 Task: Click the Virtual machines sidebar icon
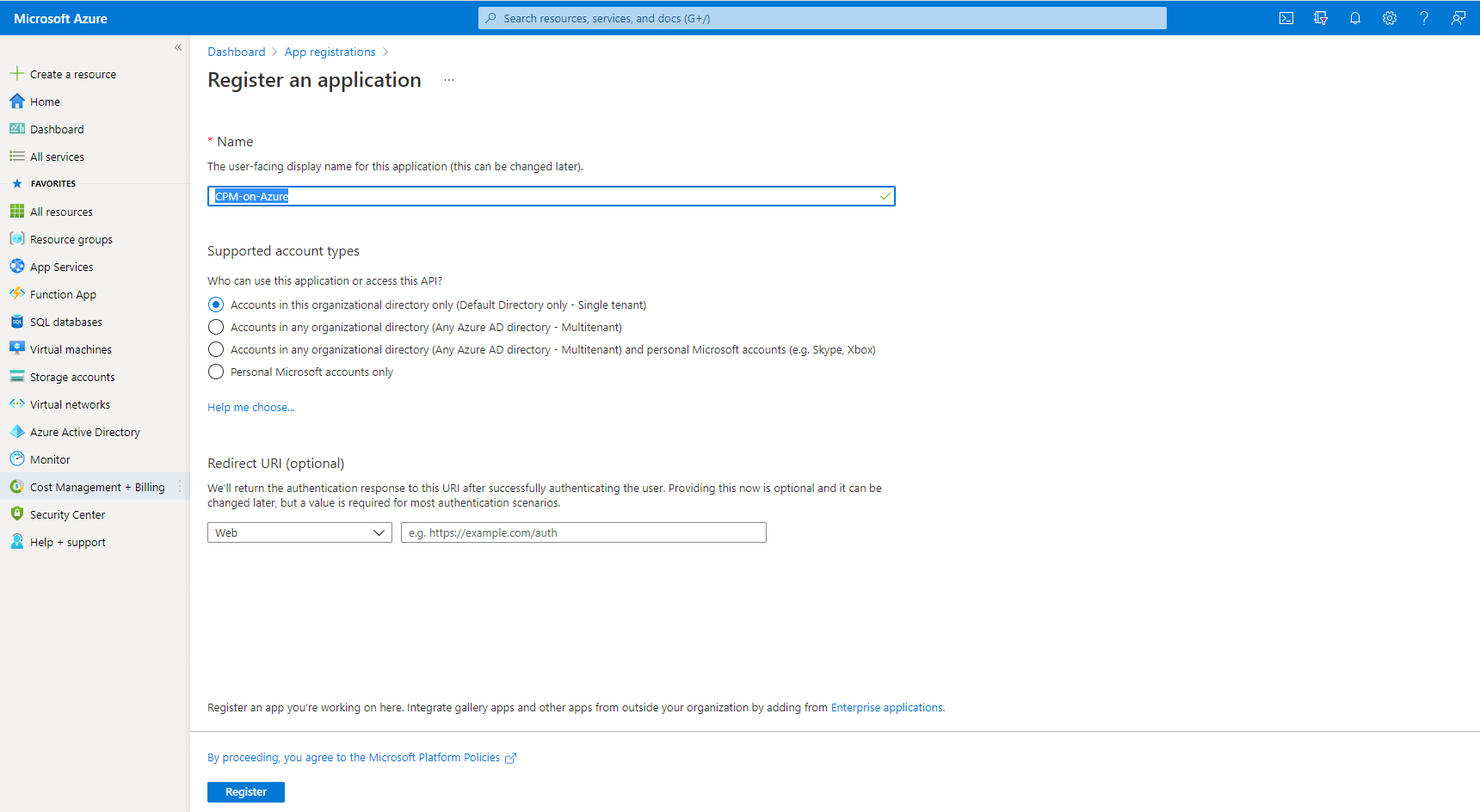[x=17, y=349]
